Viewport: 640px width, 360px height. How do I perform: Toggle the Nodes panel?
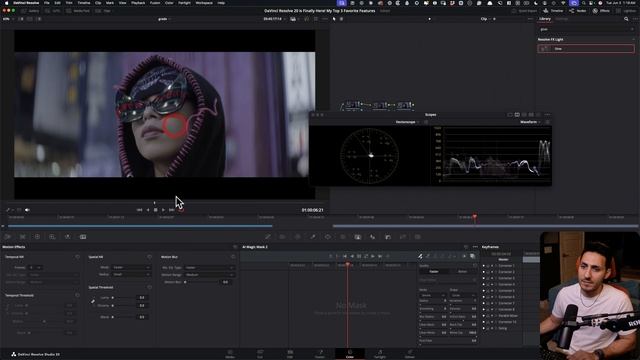[x=578, y=11]
